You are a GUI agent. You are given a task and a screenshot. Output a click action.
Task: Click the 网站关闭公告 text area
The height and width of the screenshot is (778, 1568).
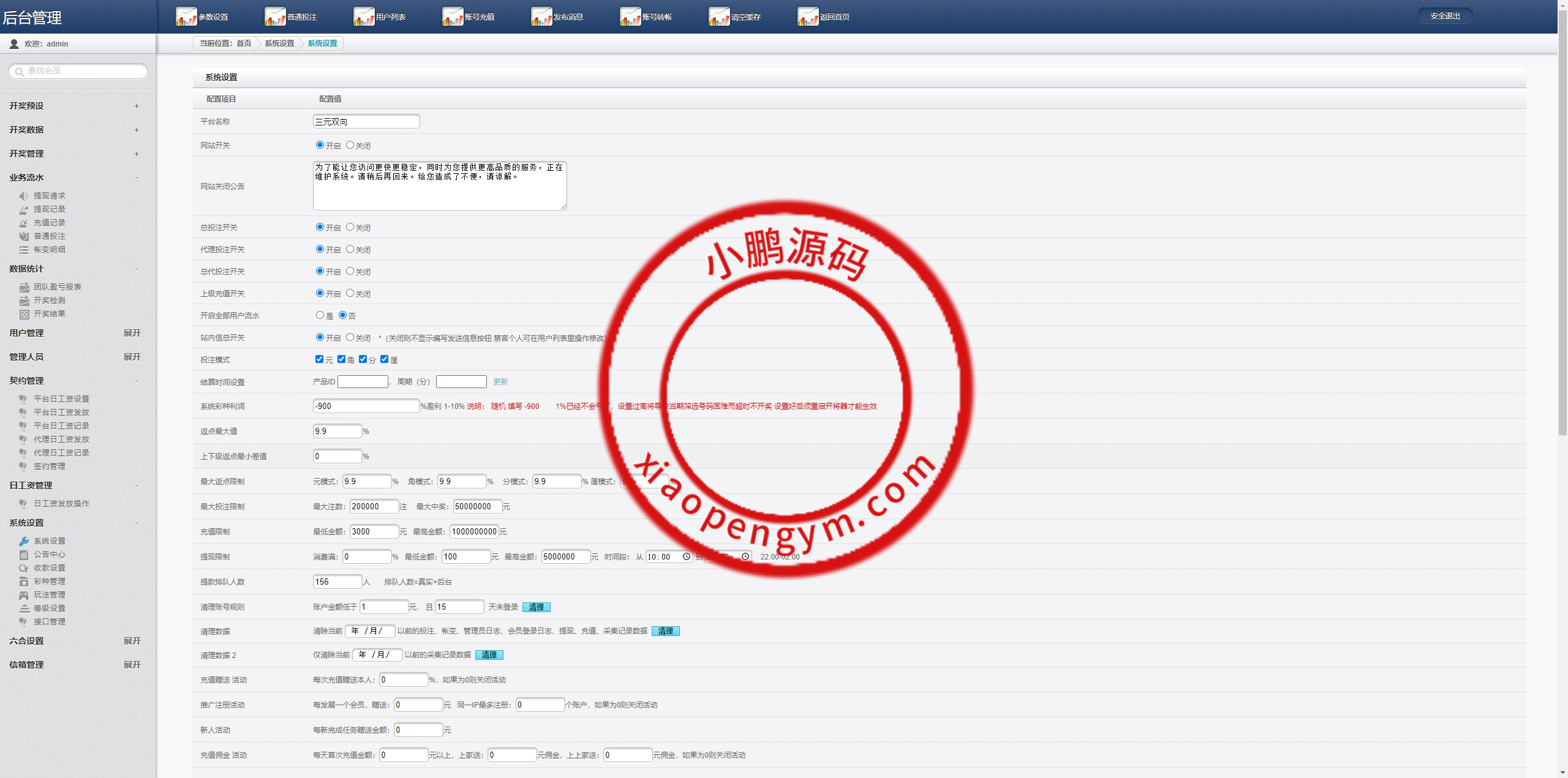(440, 185)
